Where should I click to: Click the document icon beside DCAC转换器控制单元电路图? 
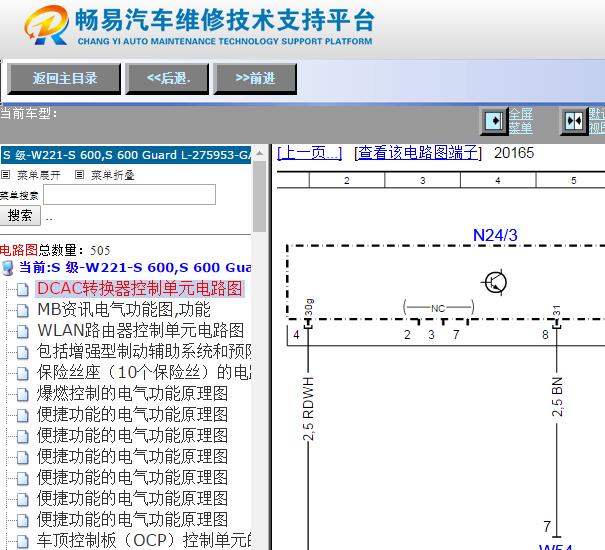click(x=22, y=289)
